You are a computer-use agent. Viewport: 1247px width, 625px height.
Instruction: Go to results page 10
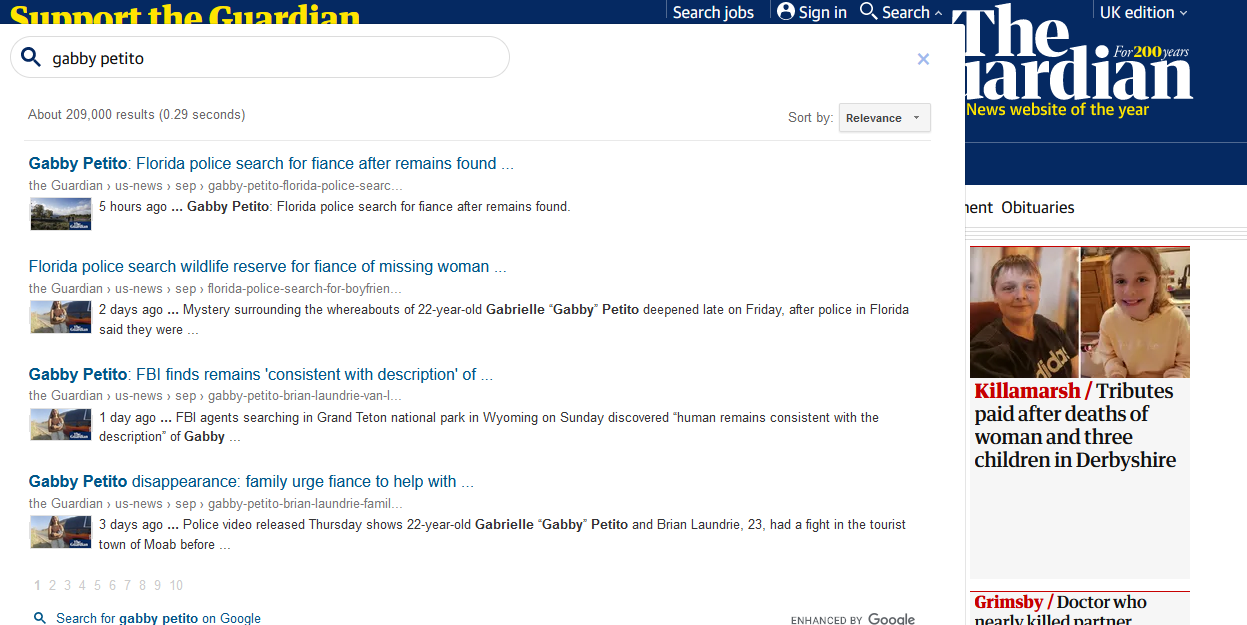176,586
